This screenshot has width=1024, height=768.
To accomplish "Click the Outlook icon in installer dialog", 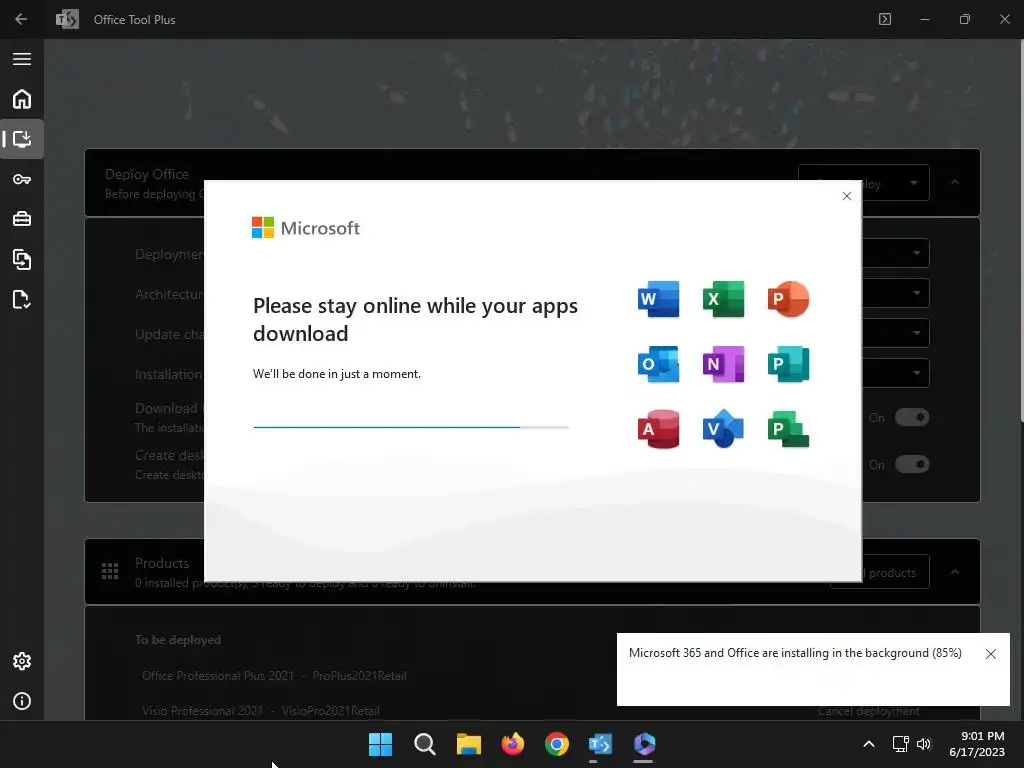I will pos(658,364).
